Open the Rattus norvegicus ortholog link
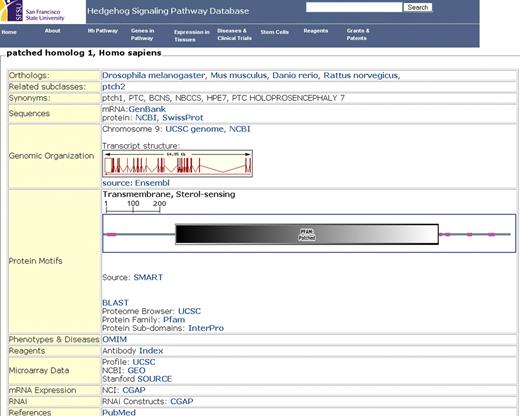The height and width of the screenshot is (416, 520). click(x=361, y=75)
